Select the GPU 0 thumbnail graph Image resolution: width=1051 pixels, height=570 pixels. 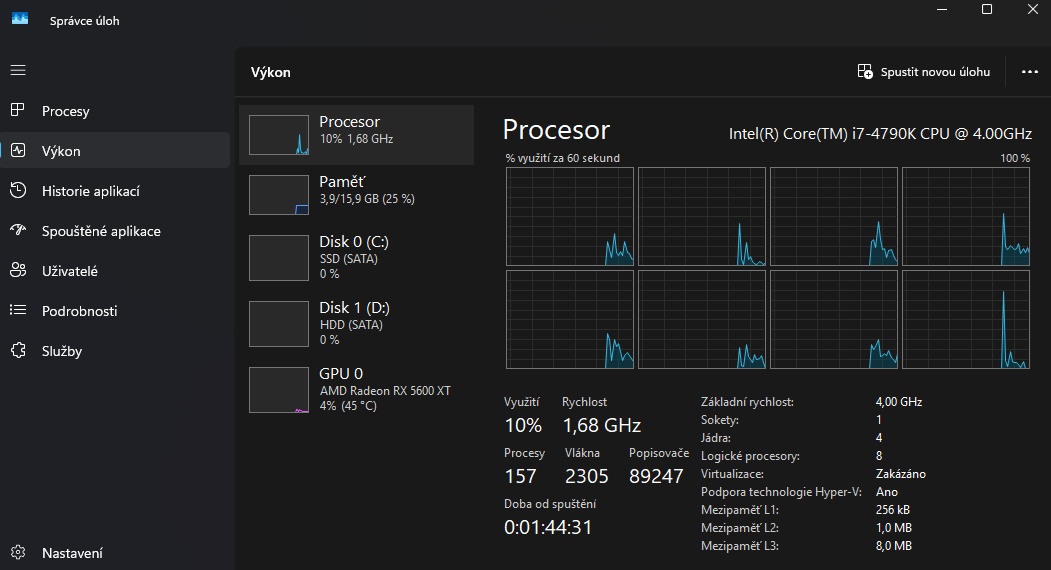[279, 390]
